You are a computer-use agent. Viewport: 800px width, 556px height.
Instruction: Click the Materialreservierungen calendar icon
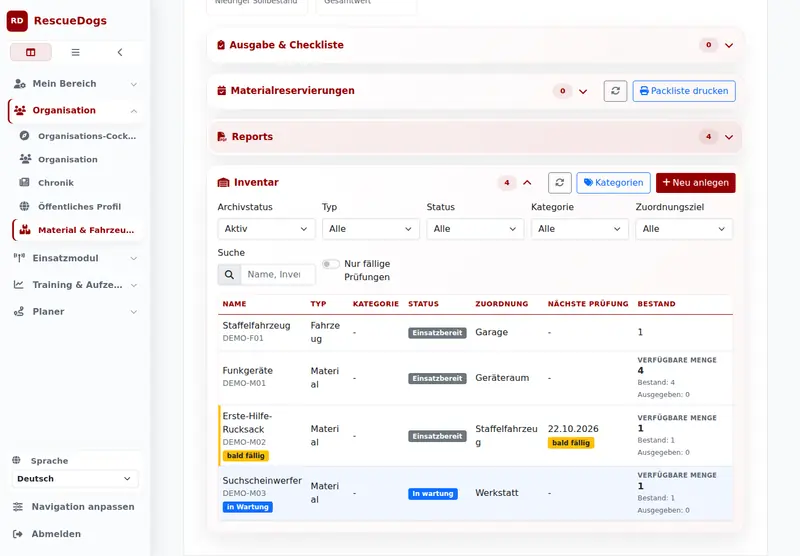click(221, 91)
